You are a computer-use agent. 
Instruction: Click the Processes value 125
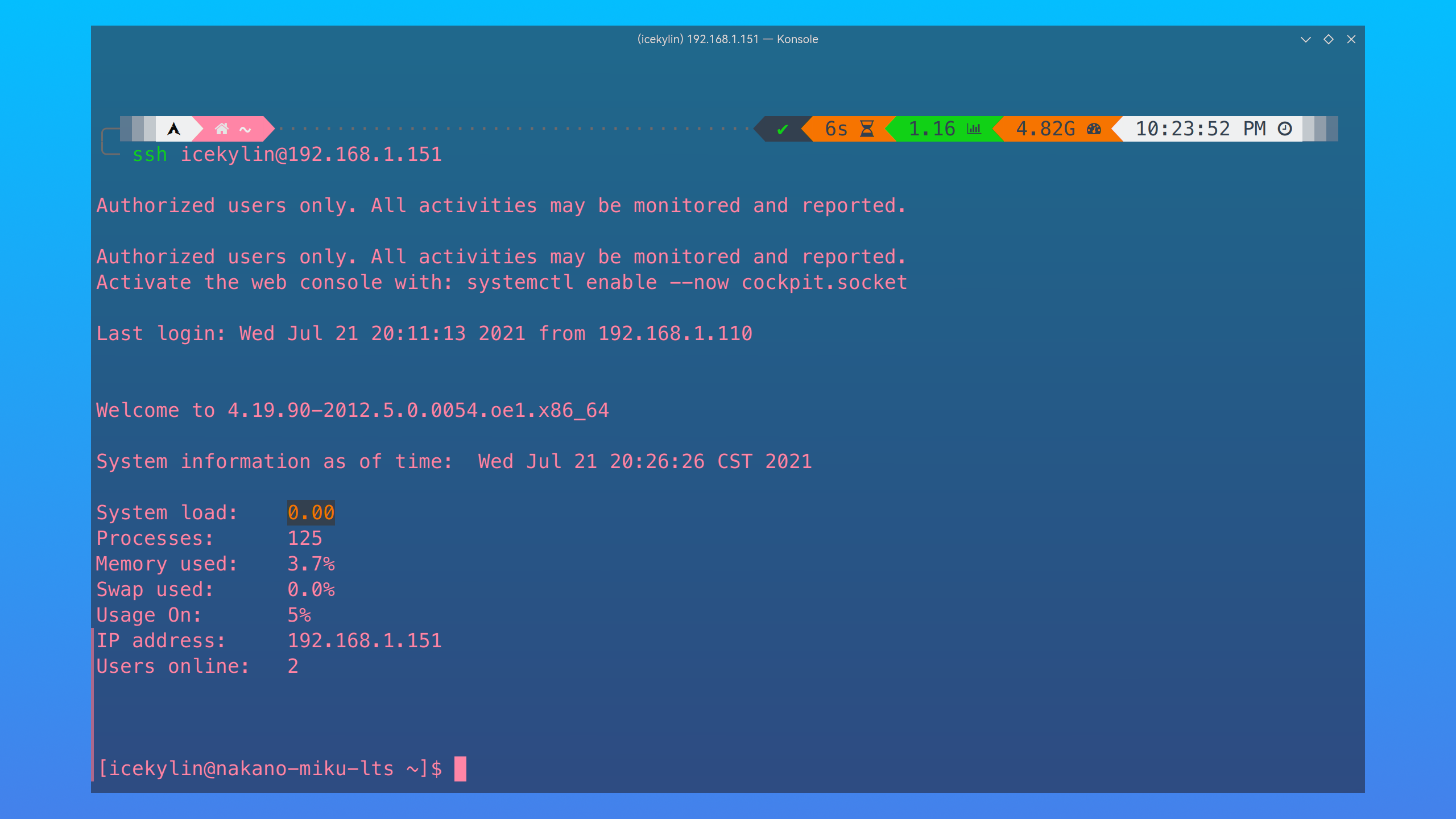click(305, 539)
